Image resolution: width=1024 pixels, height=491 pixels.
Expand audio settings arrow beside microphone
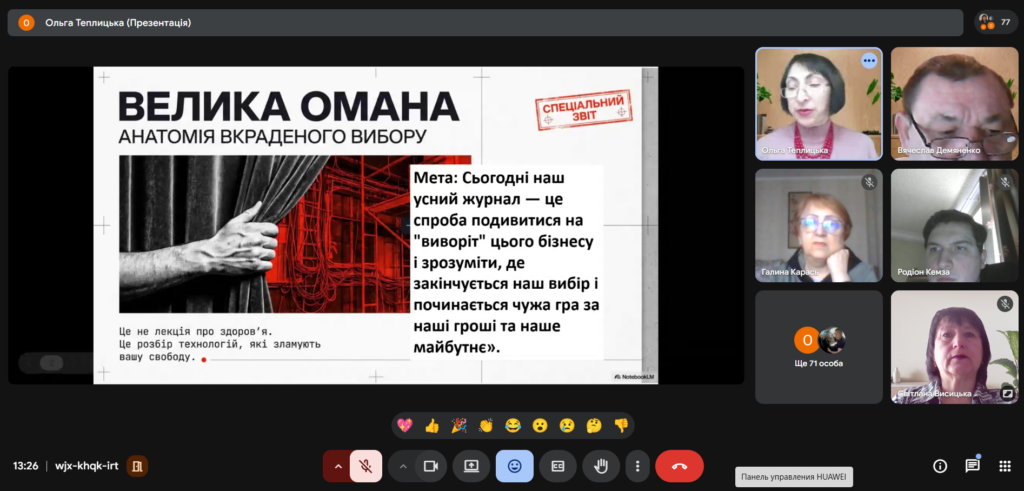[x=338, y=466]
